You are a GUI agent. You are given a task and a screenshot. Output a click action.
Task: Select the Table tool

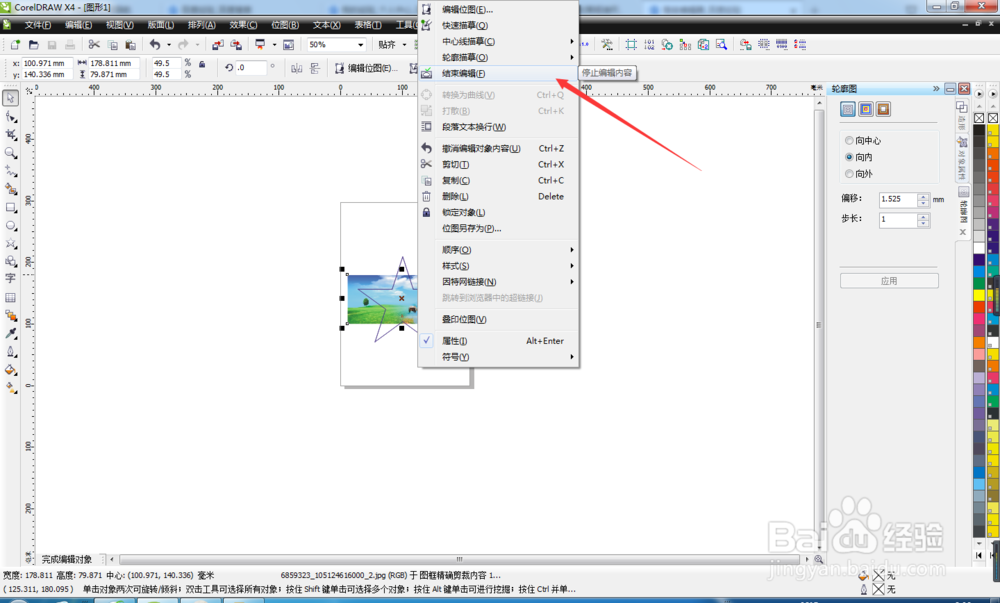point(11,297)
